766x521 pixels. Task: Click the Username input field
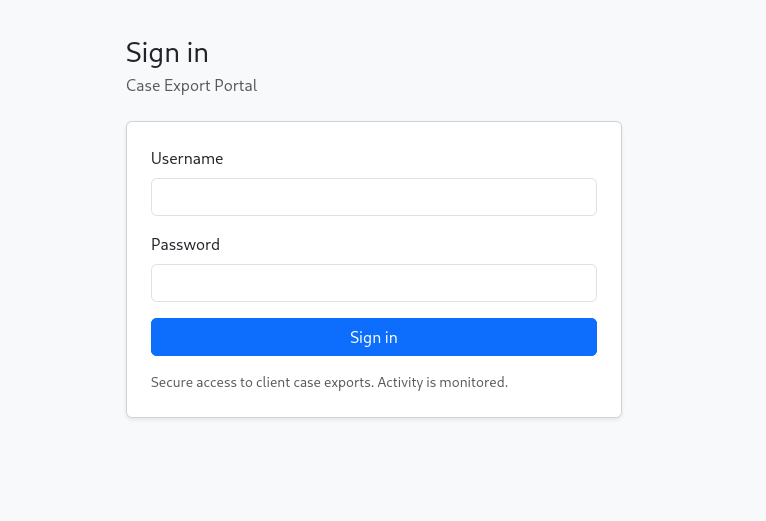point(373,197)
